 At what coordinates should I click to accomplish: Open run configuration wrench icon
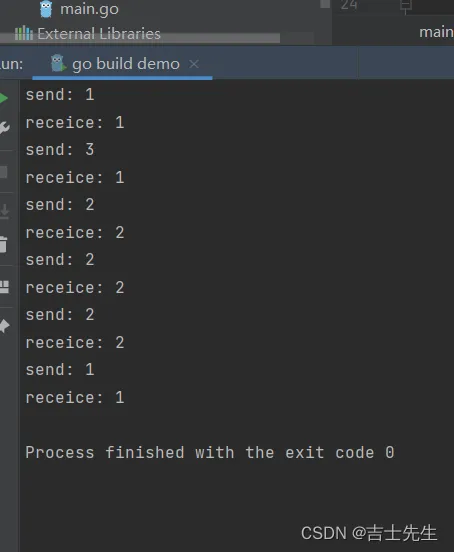(4, 128)
